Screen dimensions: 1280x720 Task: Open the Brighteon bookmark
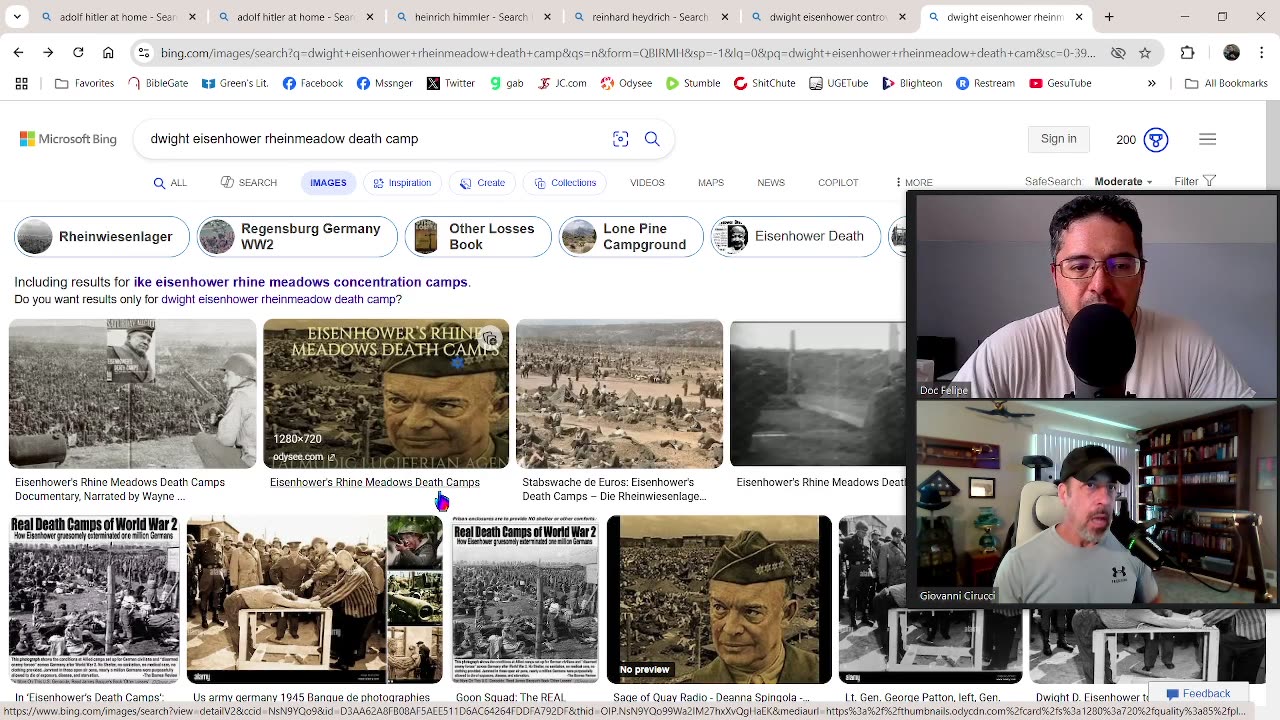[912, 83]
